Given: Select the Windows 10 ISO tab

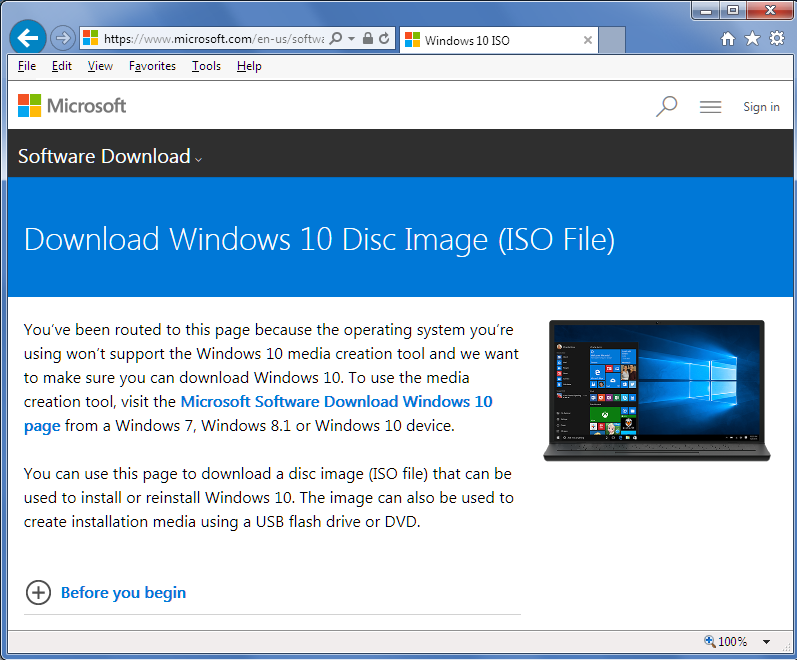Looking at the screenshot, I should coord(499,40).
